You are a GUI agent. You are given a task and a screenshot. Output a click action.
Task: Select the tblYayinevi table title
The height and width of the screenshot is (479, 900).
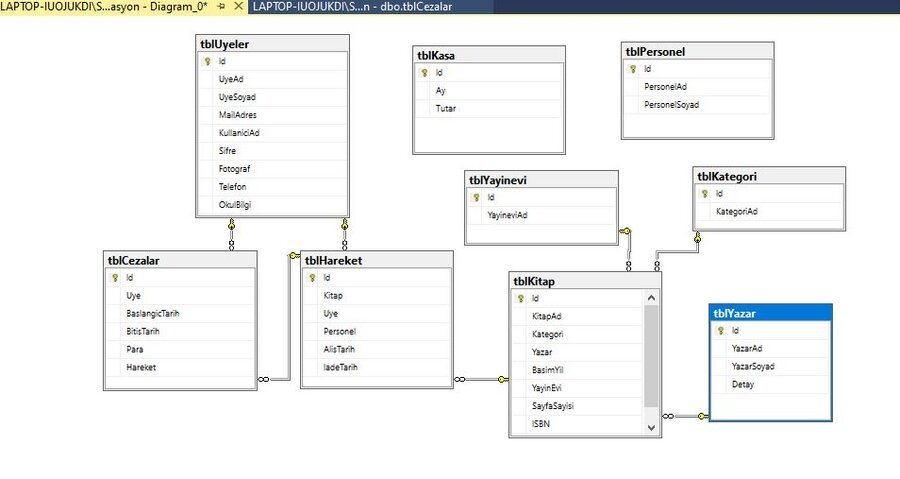541,180
